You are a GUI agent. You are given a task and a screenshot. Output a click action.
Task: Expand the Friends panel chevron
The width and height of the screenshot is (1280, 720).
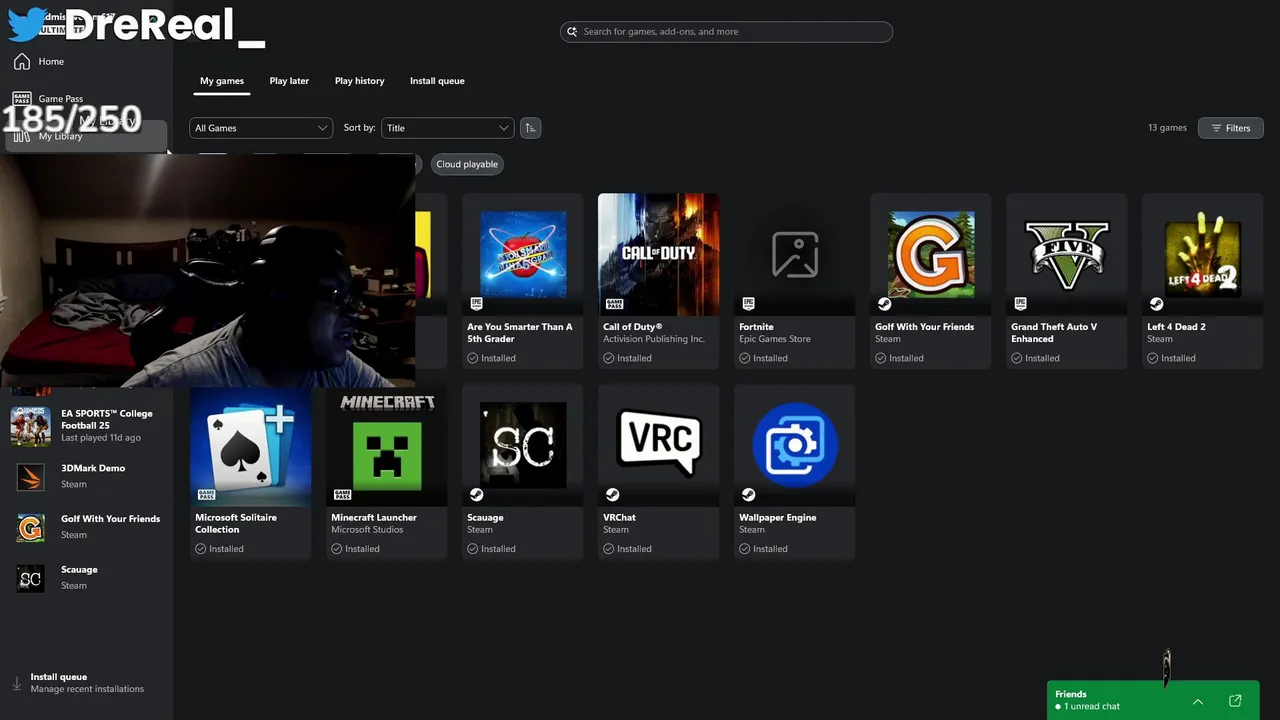click(1198, 701)
